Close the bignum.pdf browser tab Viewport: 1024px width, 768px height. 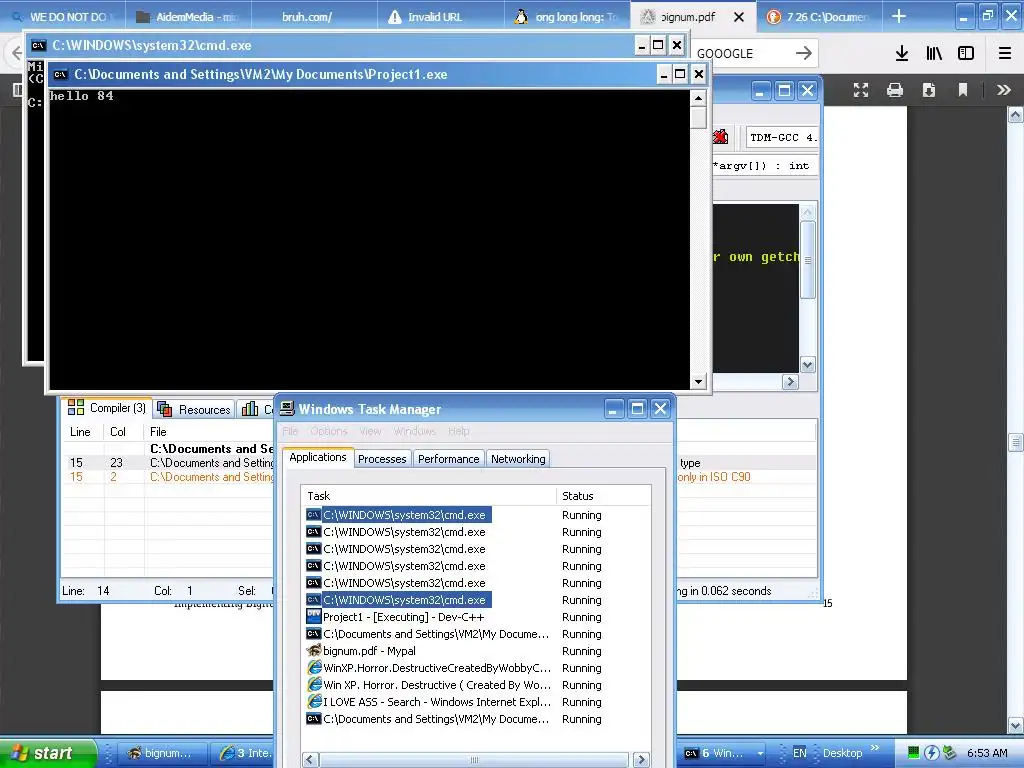coord(739,17)
